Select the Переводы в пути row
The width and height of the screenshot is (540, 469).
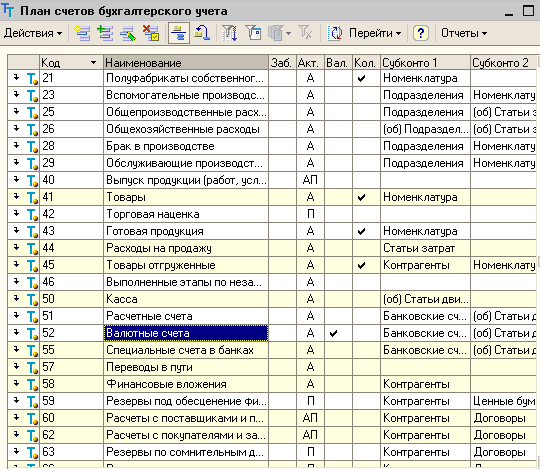pyautogui.click(x=272, y=367)
